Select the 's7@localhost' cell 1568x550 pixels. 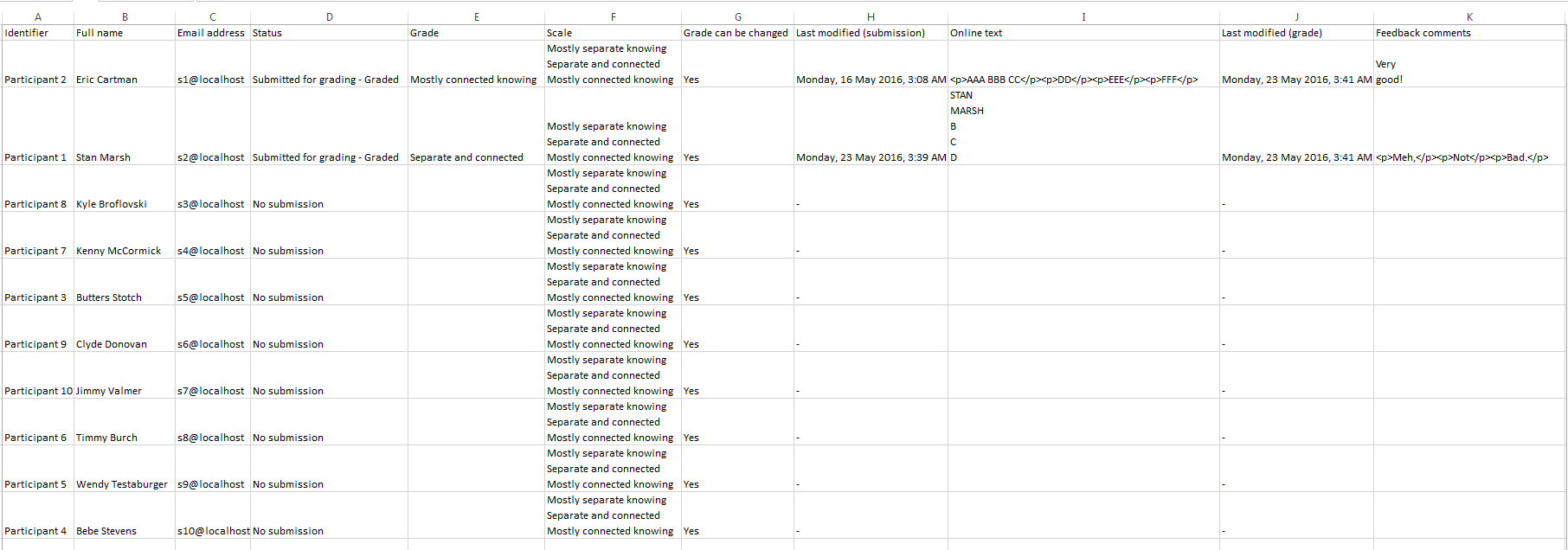(x=213, y=375)
